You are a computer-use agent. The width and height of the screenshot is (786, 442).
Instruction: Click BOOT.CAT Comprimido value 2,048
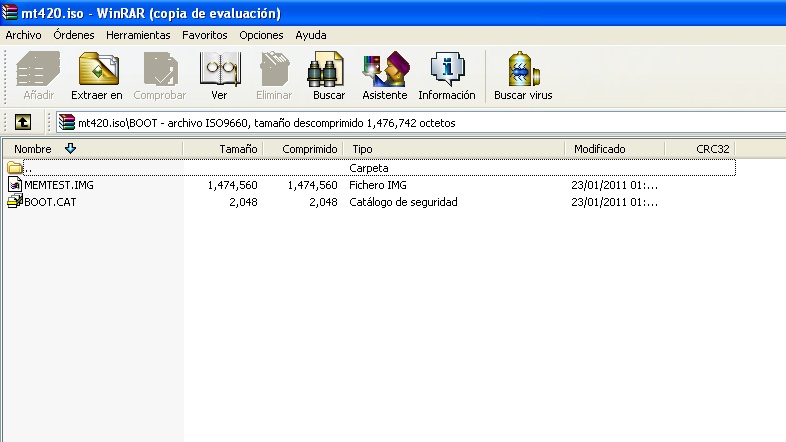(x=323, y=202)
